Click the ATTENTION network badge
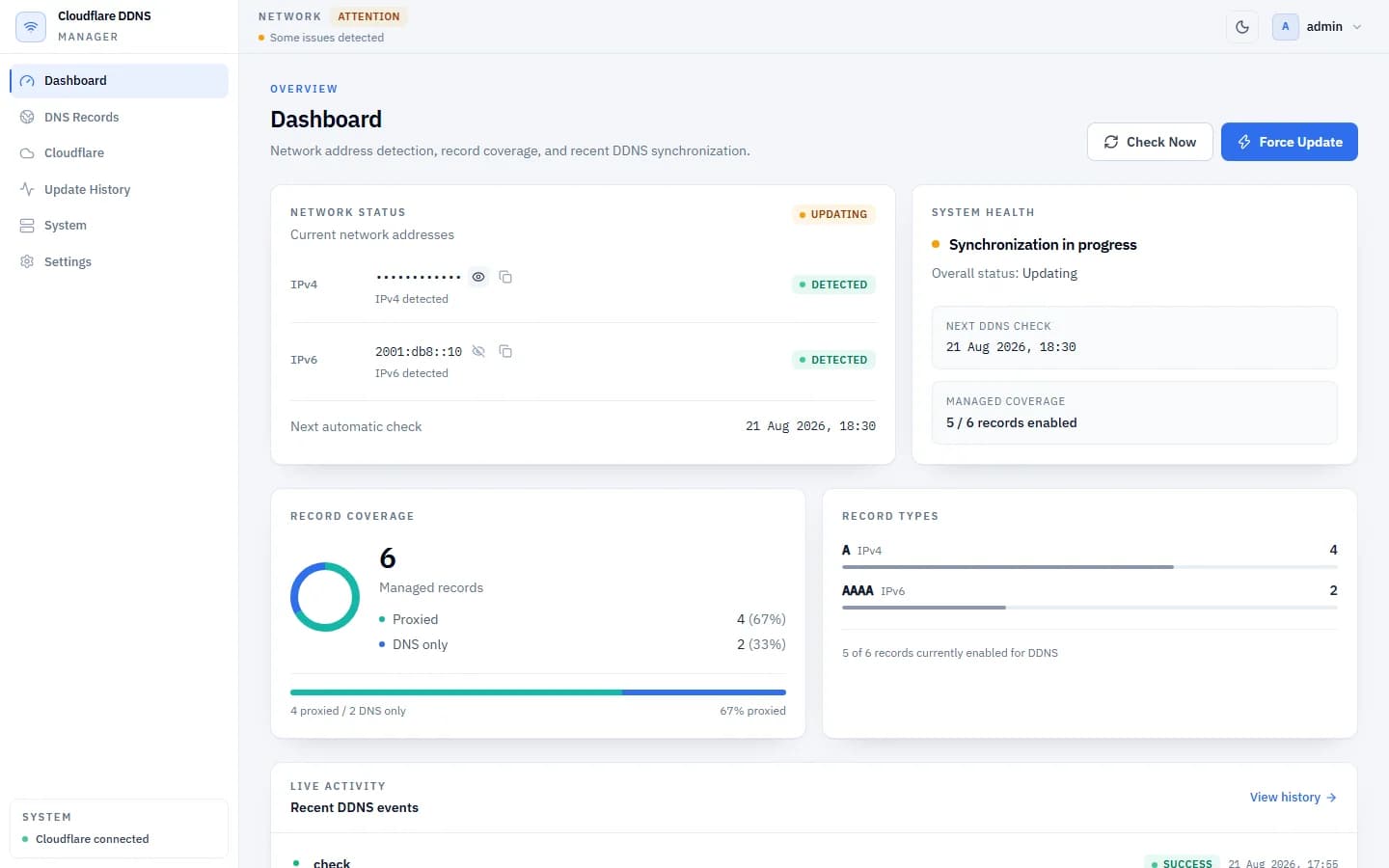Viewport: 1389px width, 868px height. tap(368, 16)
